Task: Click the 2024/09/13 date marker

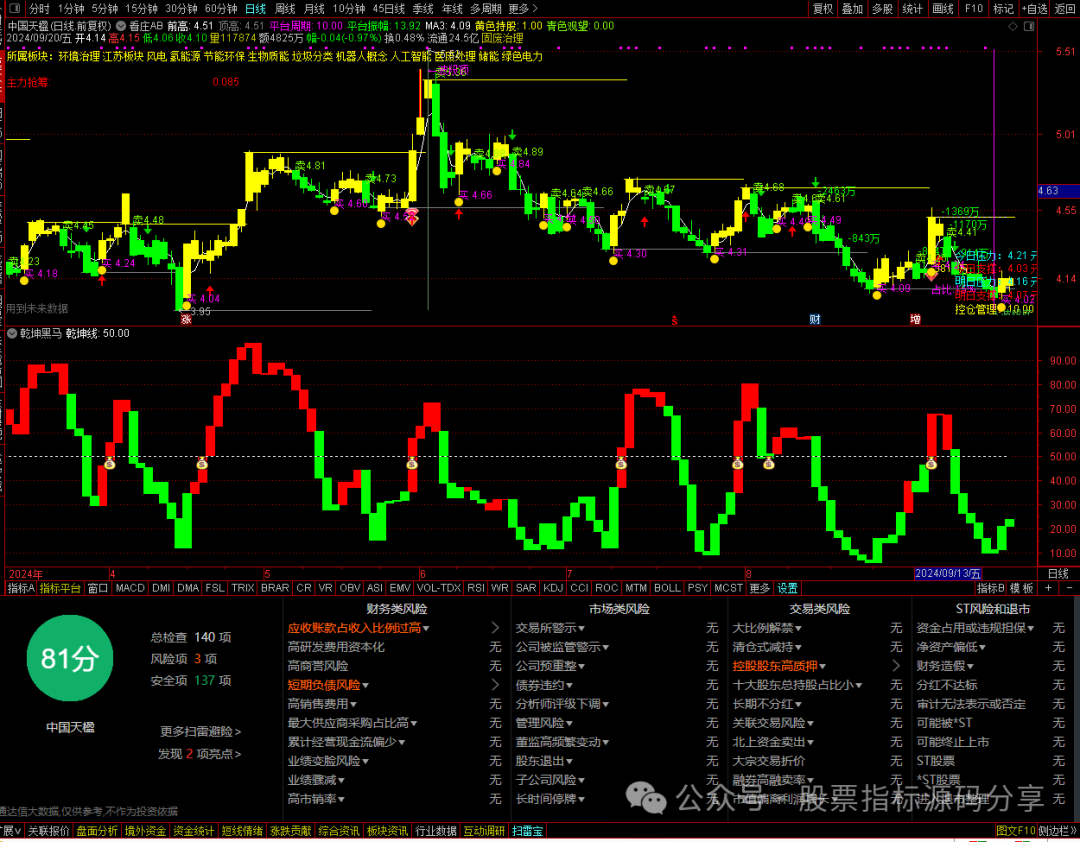Action: click(948, 573)
